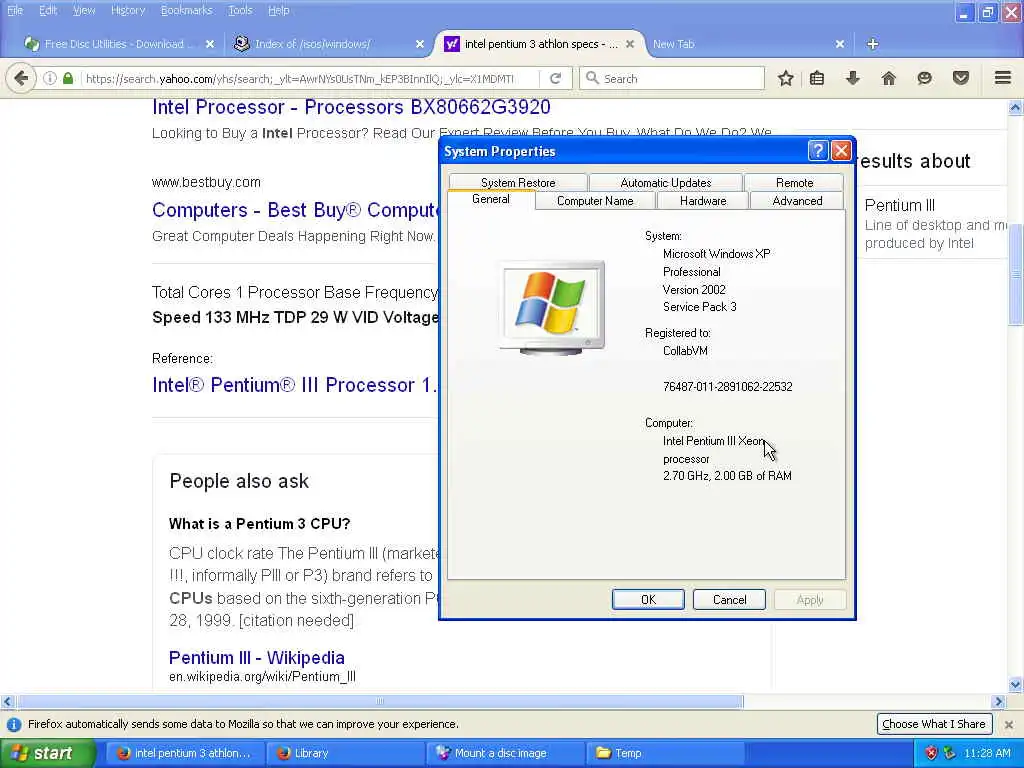The image size is (1024, 768).
Task: Switch to Library taskbar window
Action: [343, 753]
